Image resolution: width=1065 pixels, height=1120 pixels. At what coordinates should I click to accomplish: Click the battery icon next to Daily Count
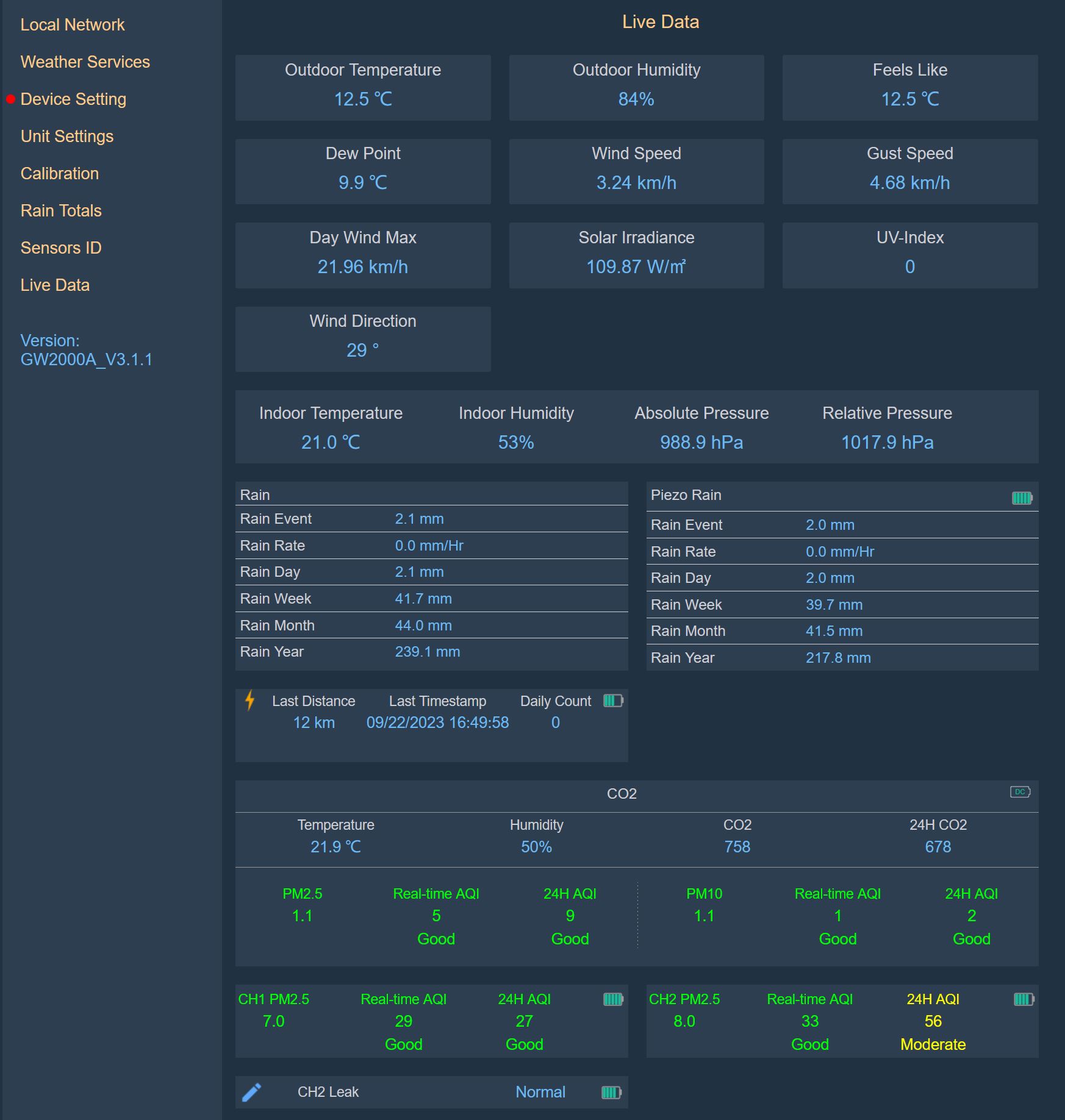click(612, 701)
